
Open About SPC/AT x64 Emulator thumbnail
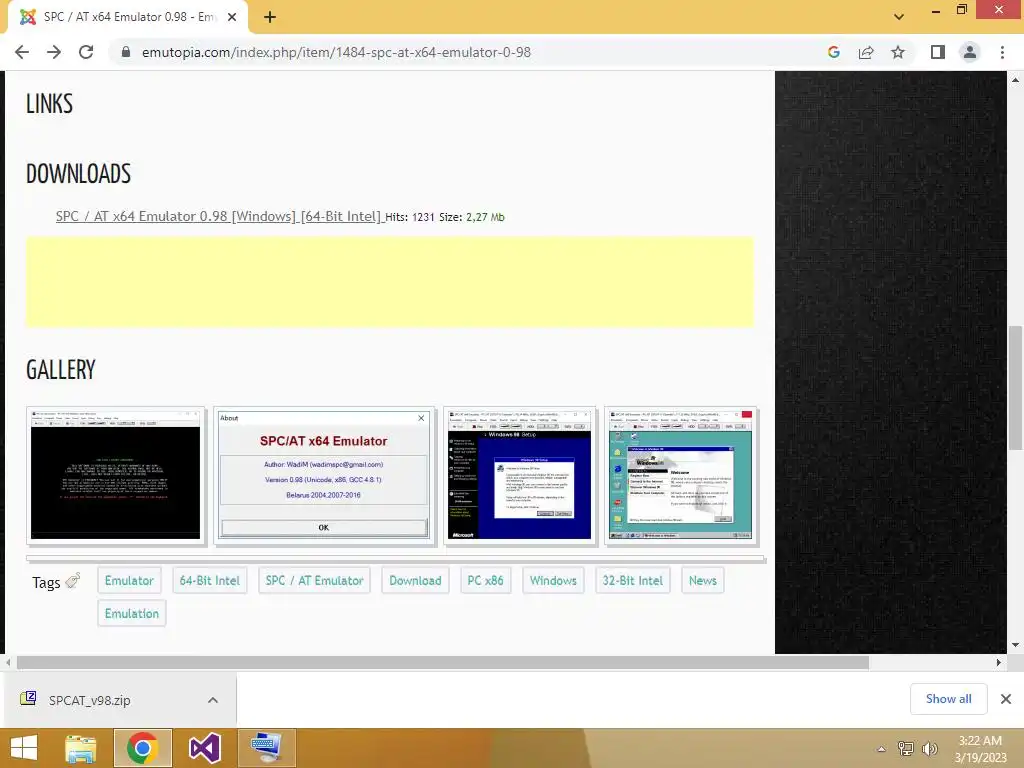point(324,475)
